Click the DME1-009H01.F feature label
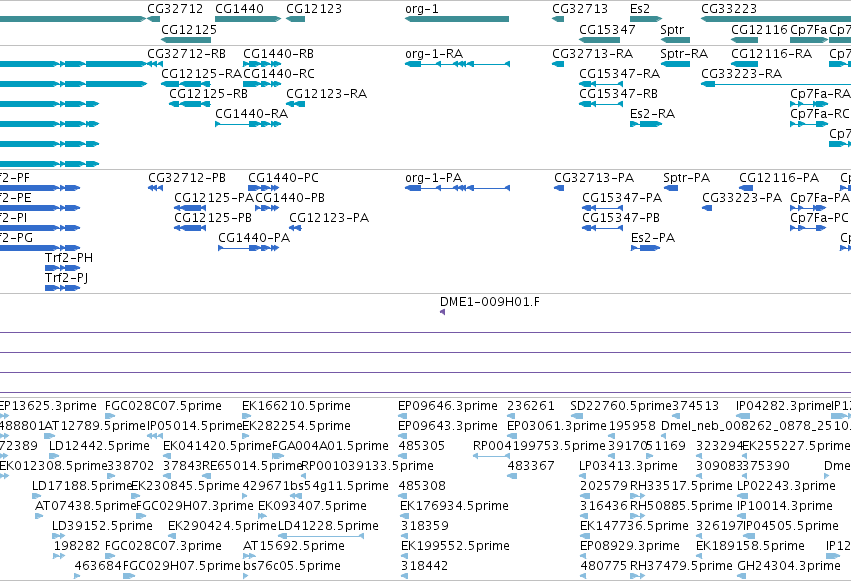 (490, 302)
